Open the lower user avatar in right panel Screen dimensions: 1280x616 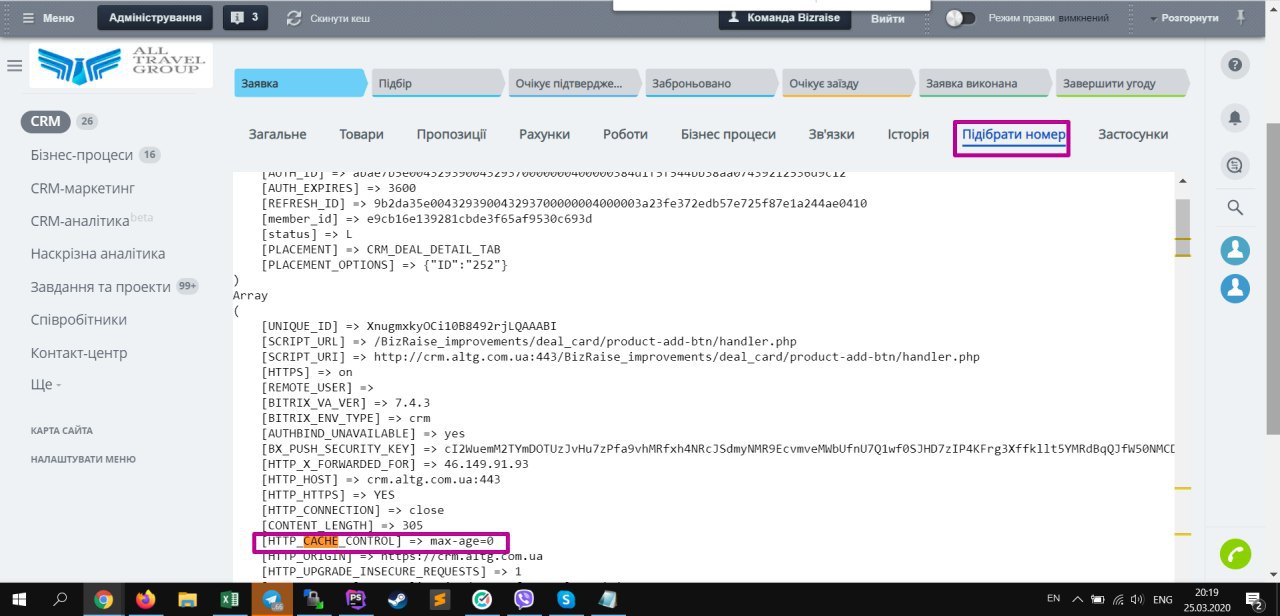click(1235, 289)
